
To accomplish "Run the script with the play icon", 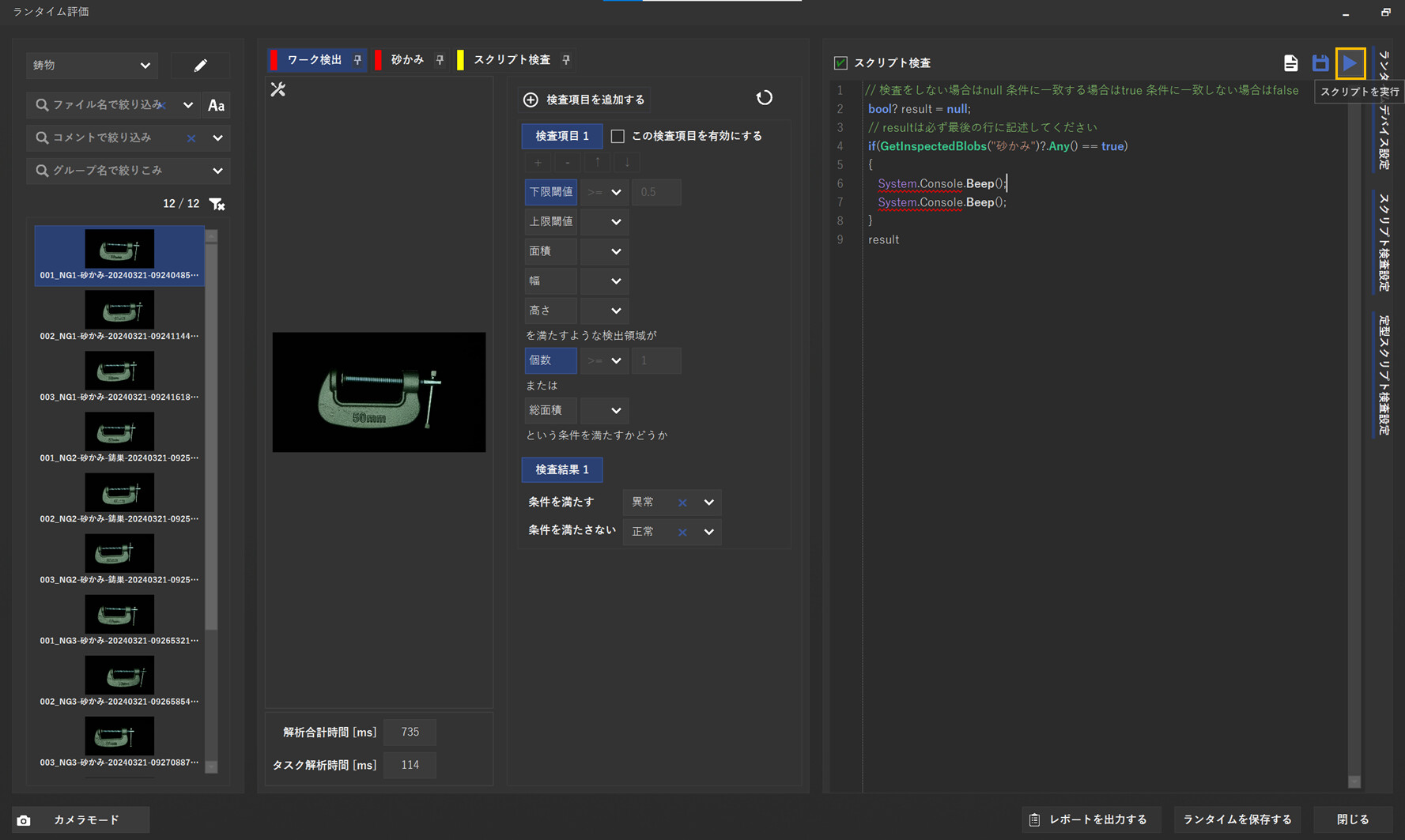I will (1350, 63).
